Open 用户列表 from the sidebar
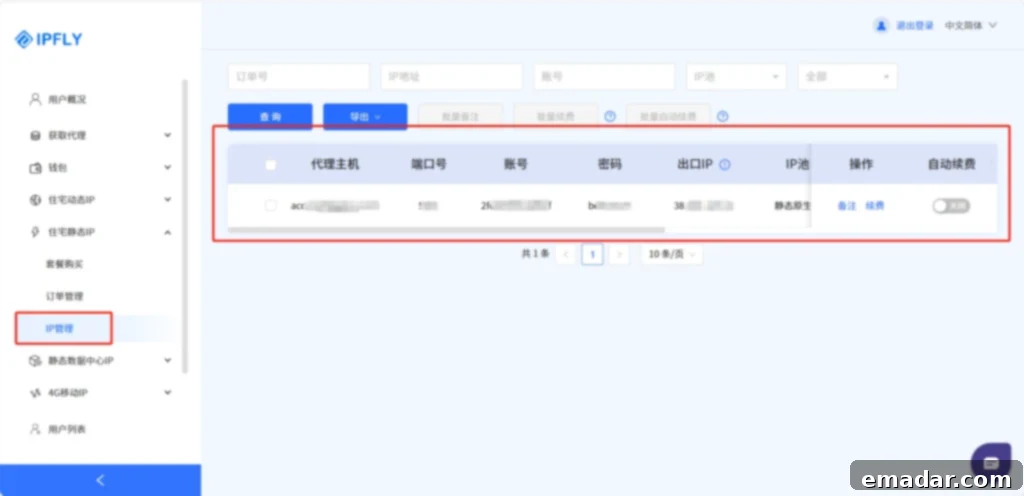The image size is (1024, 496). (67, 429)
